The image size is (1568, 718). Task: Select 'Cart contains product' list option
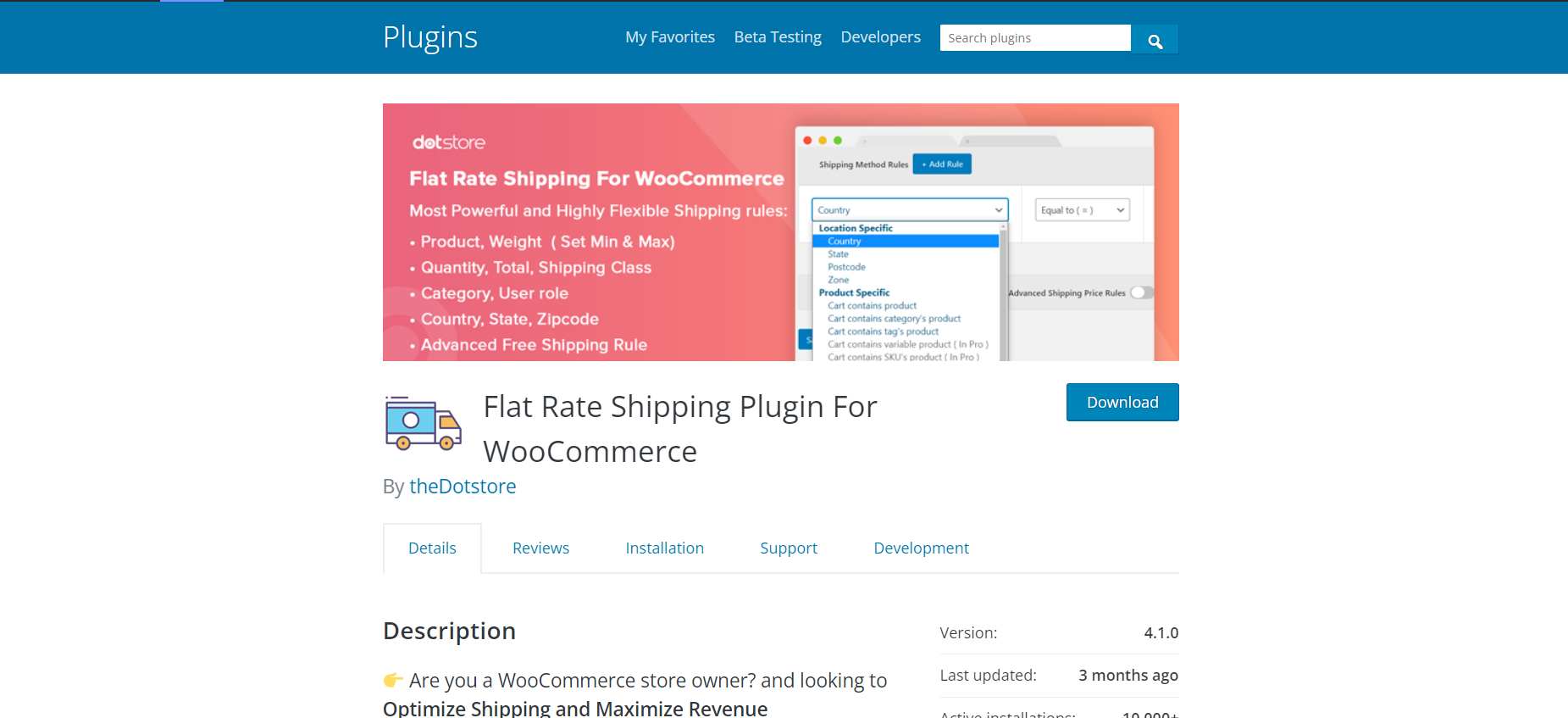tap(872, 306)
